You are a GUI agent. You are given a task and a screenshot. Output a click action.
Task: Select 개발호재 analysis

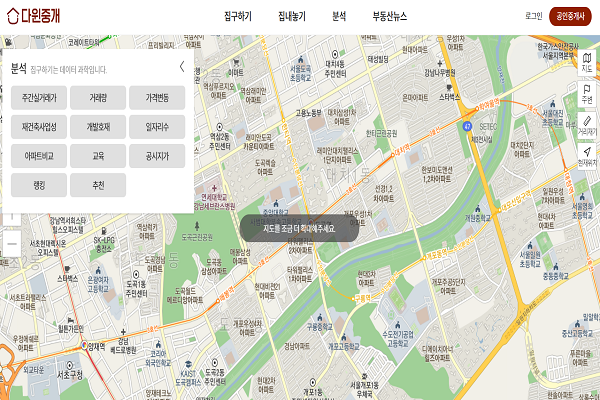(98, 127)
